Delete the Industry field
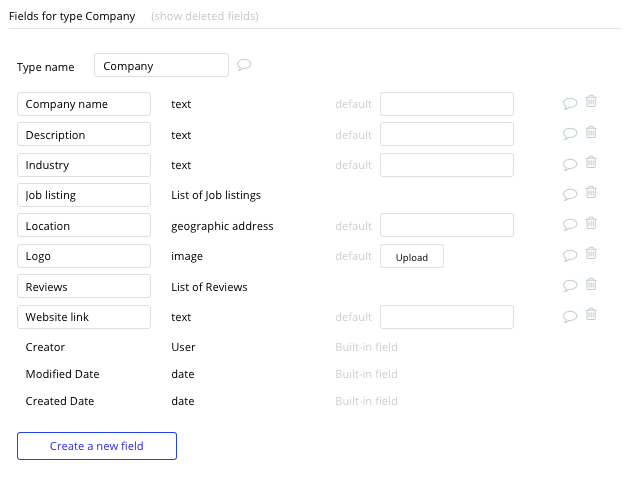 pos(591,162)
